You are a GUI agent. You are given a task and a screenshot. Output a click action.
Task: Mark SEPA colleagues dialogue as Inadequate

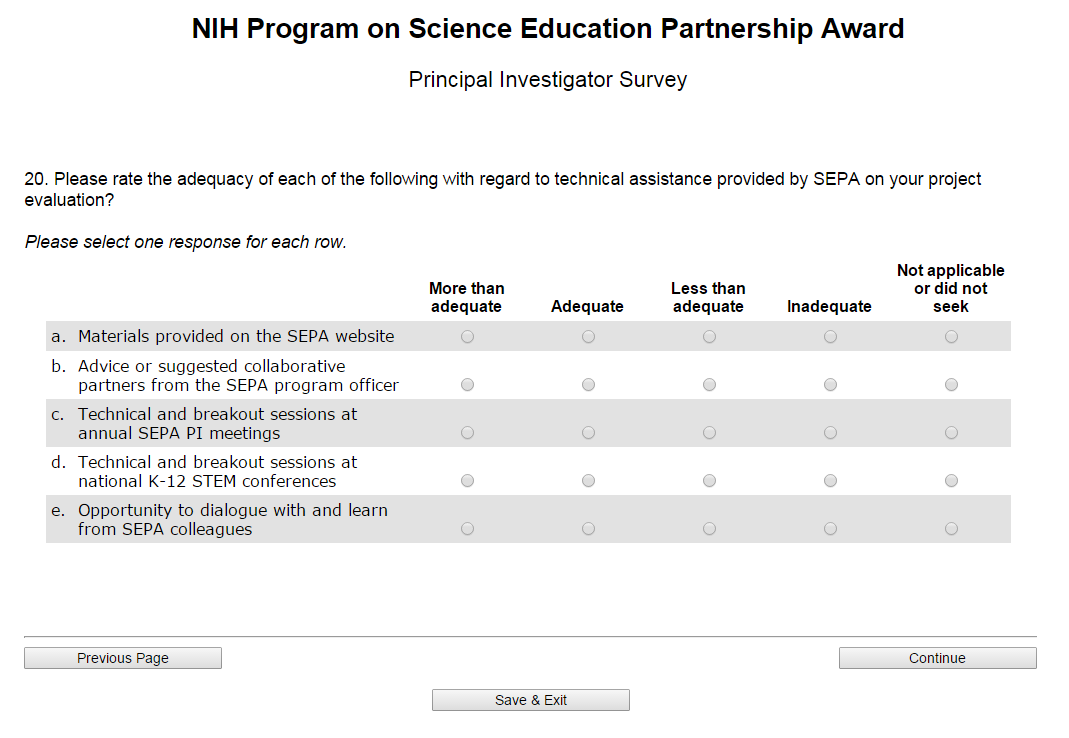[830, 529]
